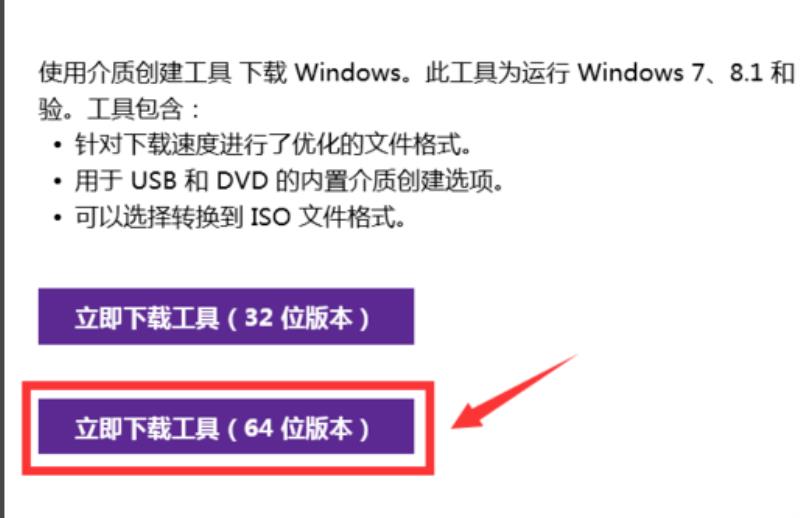Screen dimensions: 800x518
Task: Click the bullet dot before 可以选择转换
Action: click(58, 218)
